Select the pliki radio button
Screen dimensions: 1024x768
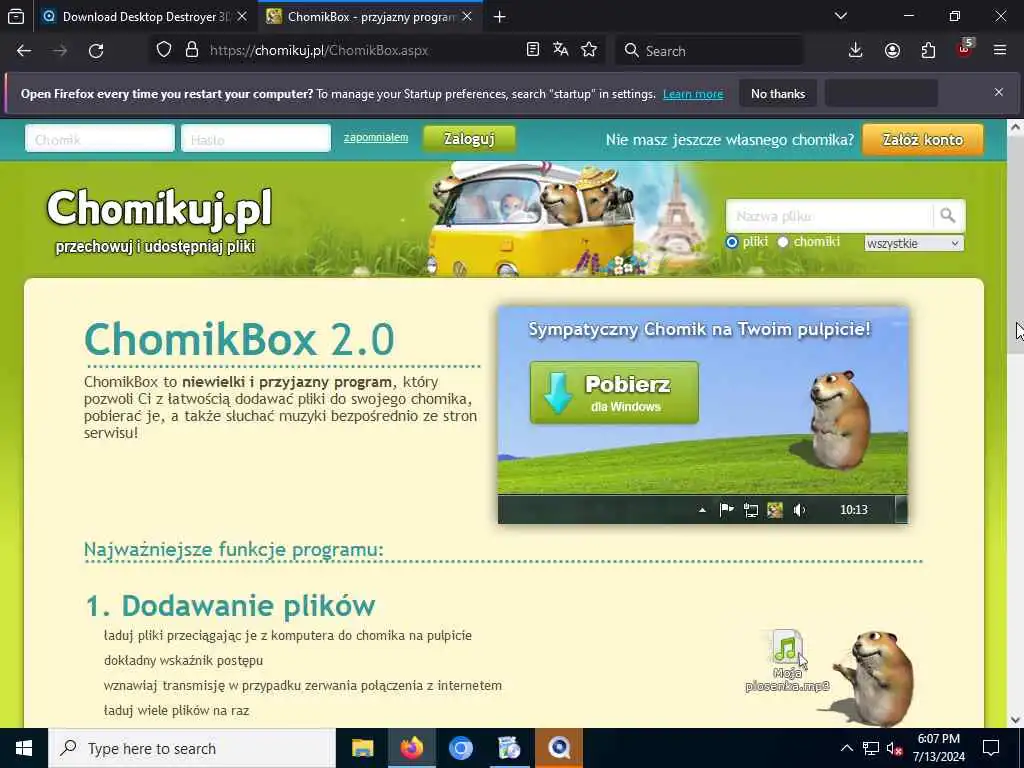(x=731, y=242)
